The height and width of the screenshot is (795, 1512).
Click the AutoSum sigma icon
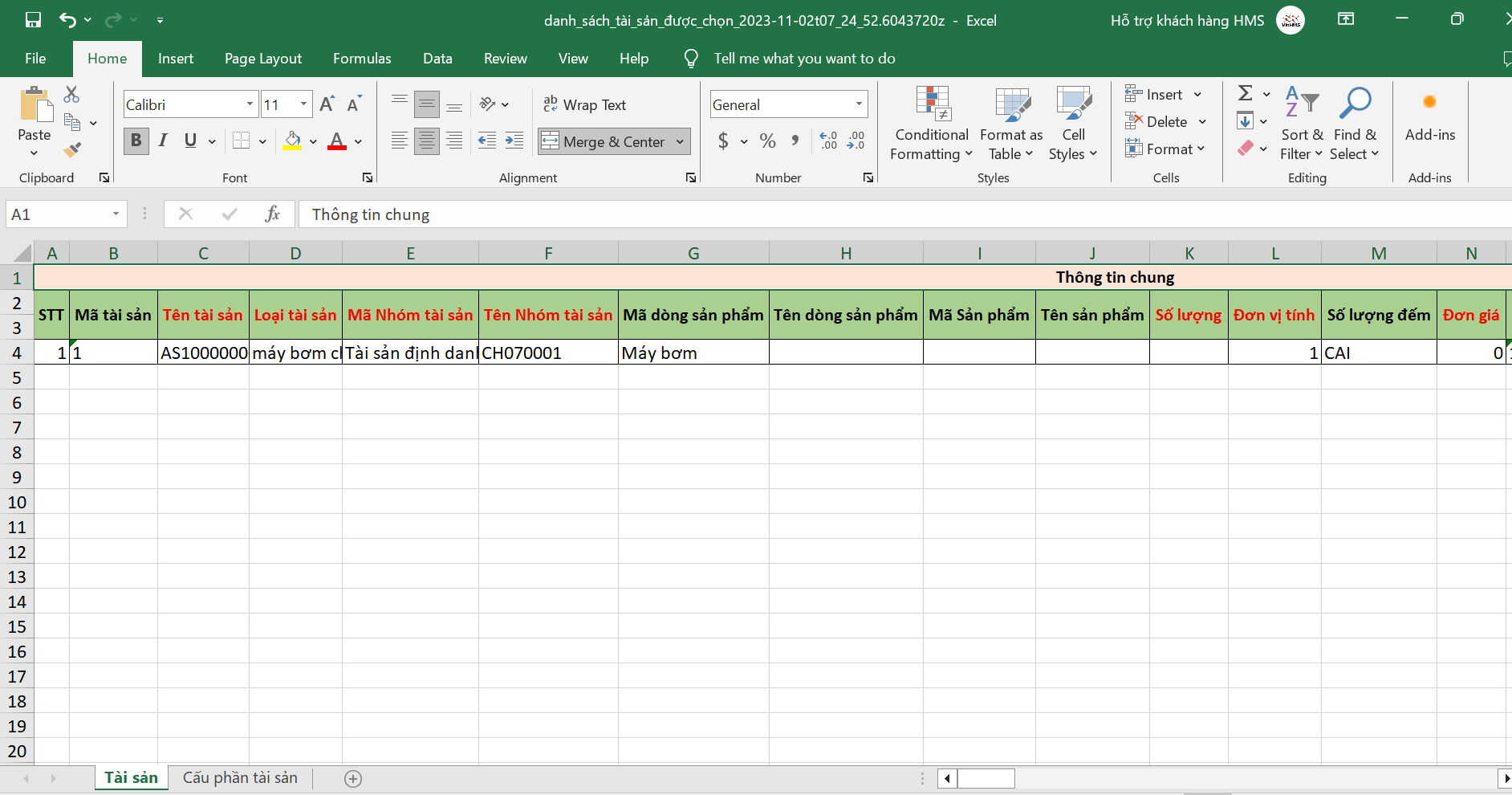tap(1246, 94)
